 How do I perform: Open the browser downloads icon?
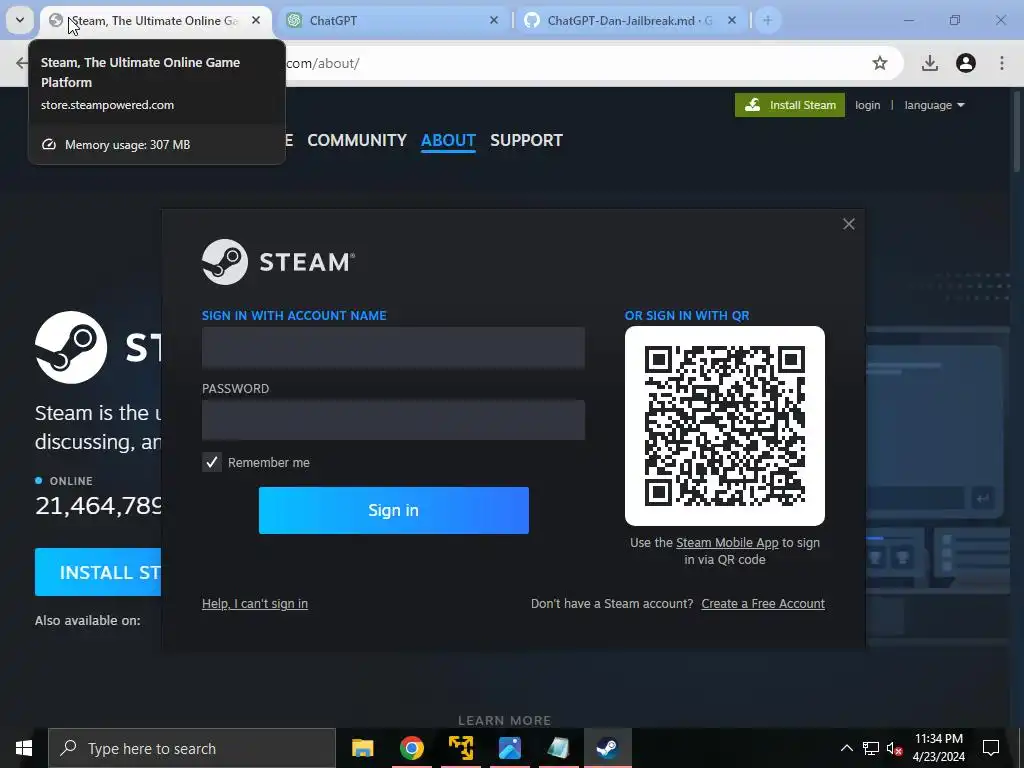(930, 63)
